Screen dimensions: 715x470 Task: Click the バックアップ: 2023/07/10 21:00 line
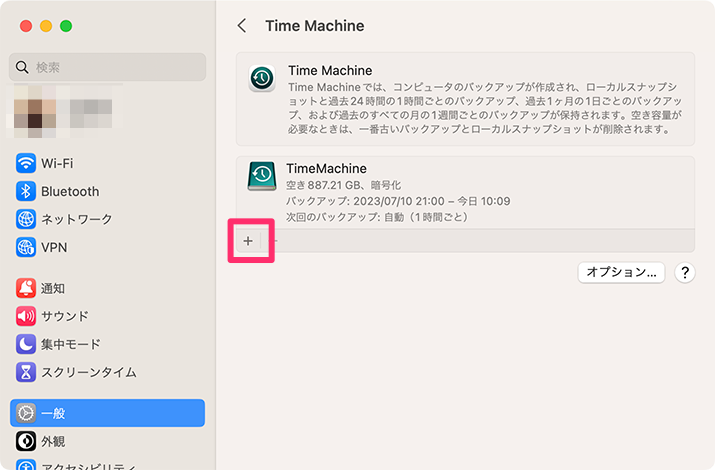click(398, 201)
